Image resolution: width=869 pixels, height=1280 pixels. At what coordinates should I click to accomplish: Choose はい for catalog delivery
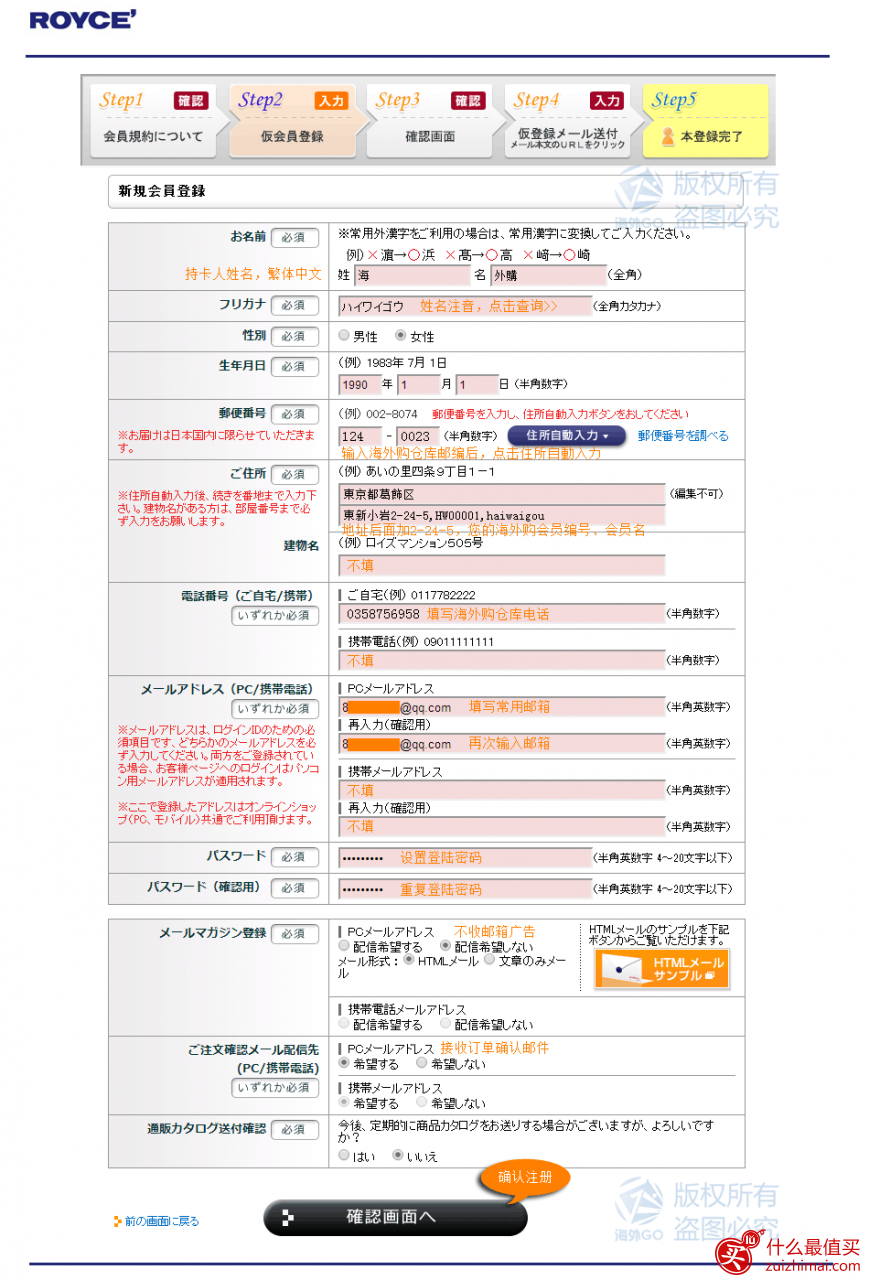tap(344, 1155)
